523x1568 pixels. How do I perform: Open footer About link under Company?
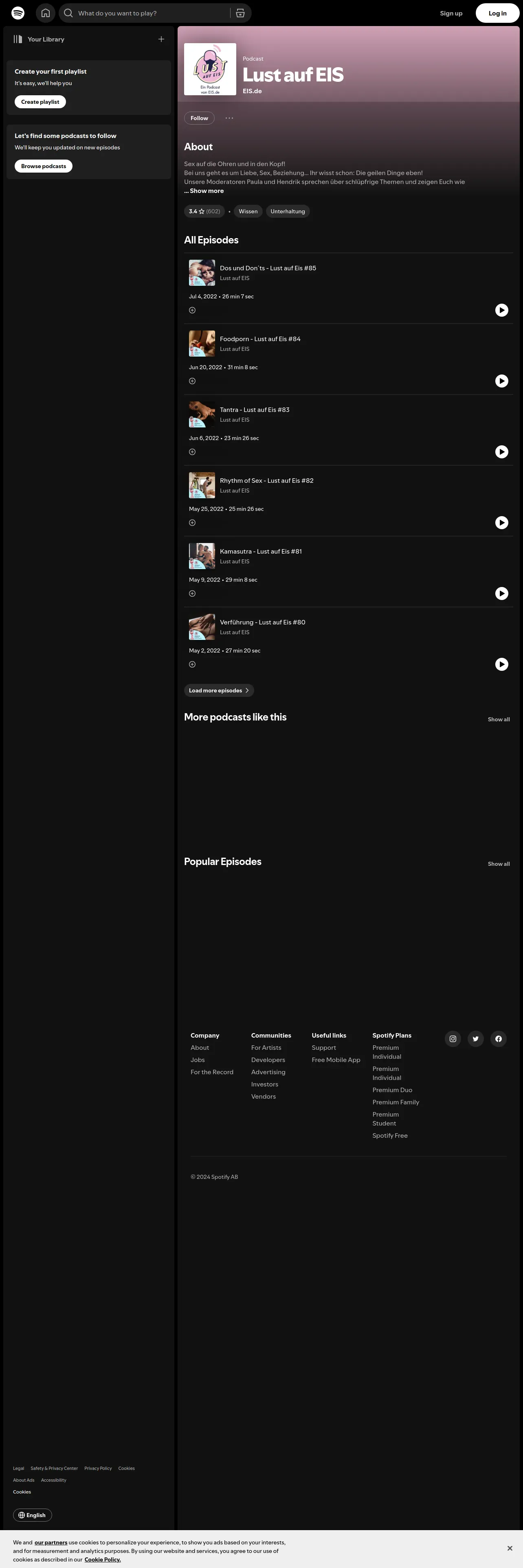[x=200, y=1047]
